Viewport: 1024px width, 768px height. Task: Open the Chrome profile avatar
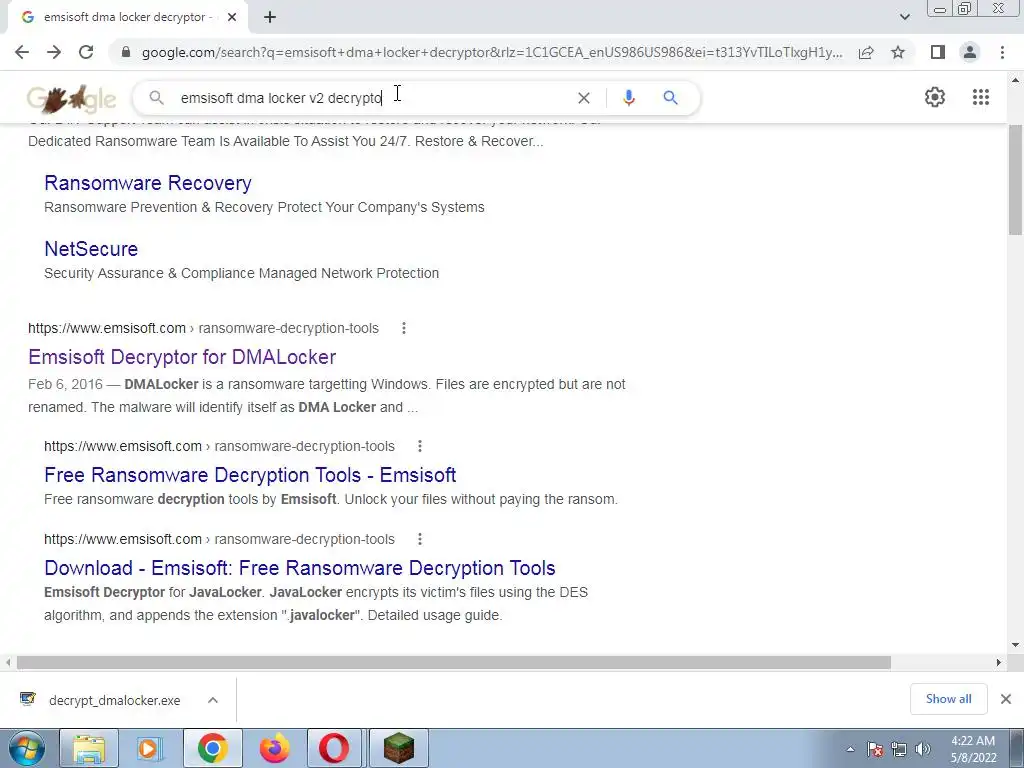[x=970, y=52]
